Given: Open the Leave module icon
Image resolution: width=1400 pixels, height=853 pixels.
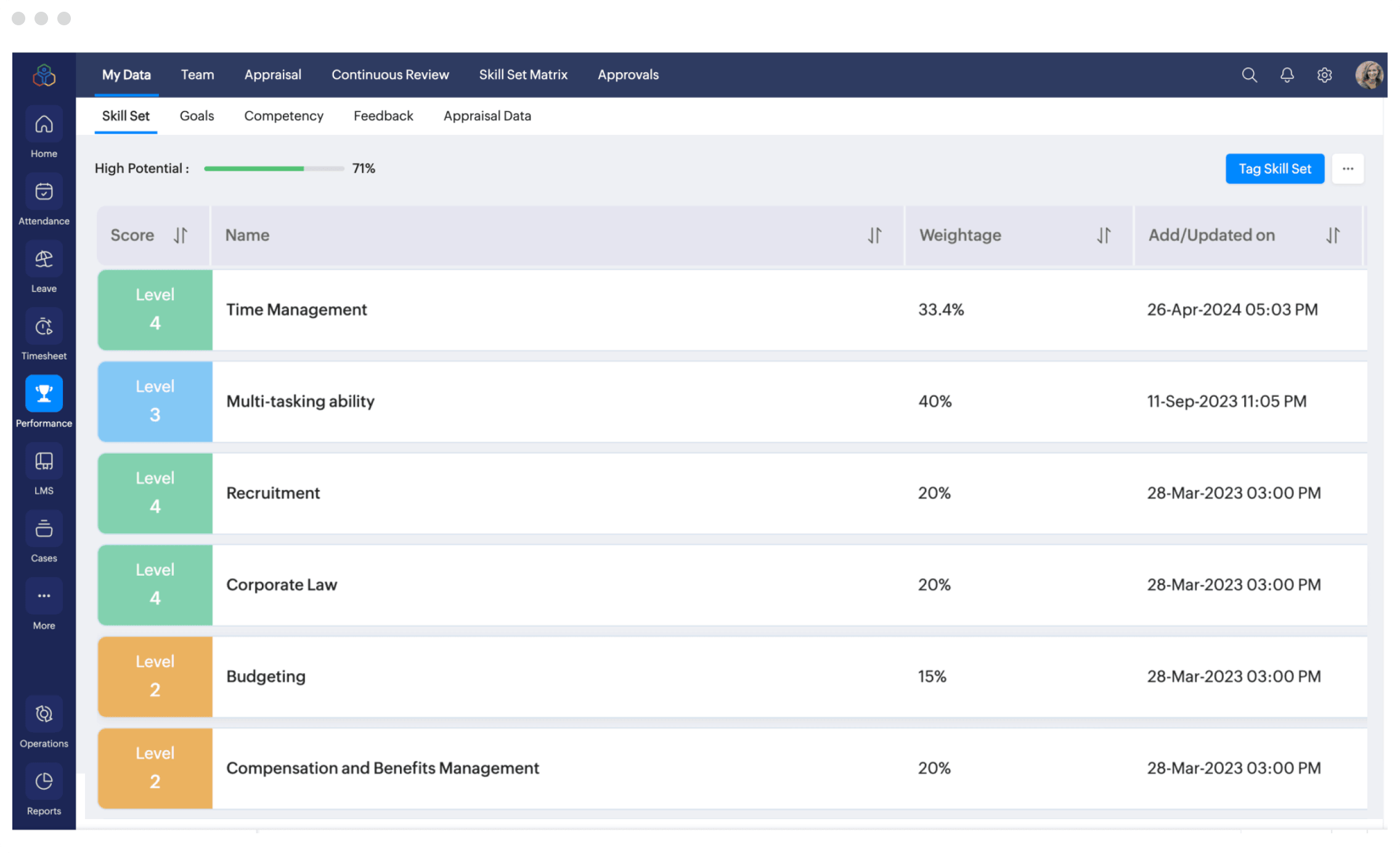Looking at the screenshot, I should [44, 259].
